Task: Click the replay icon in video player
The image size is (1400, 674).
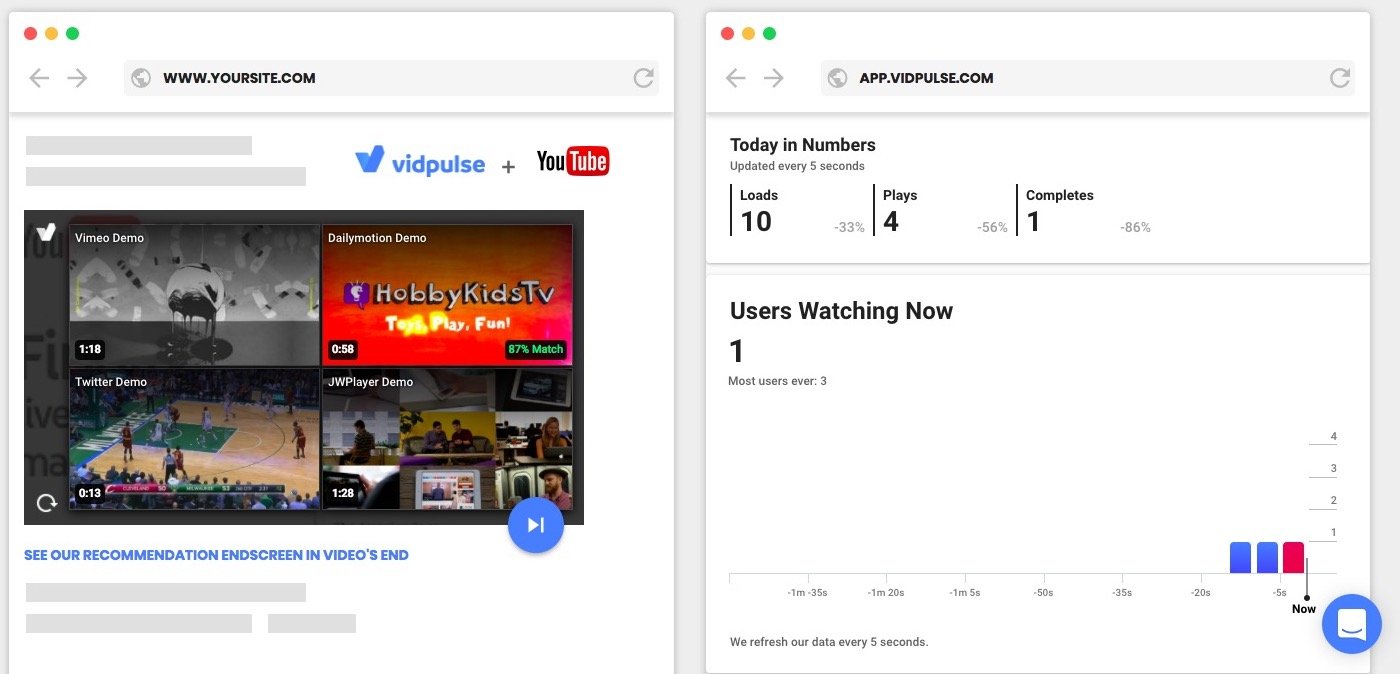Action: tap(46, 503)
